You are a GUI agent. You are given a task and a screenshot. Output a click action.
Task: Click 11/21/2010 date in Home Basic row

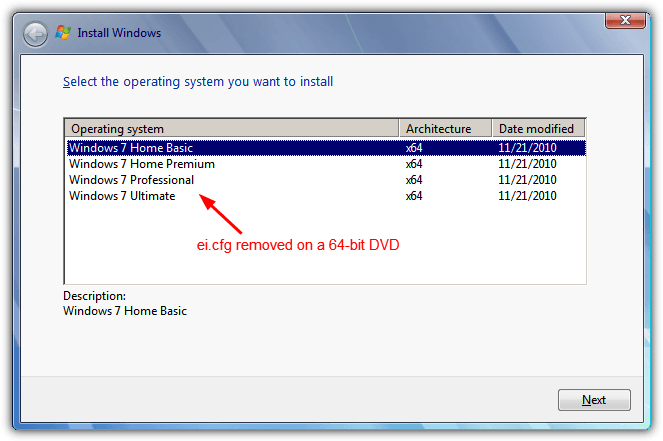coord(527,148)
